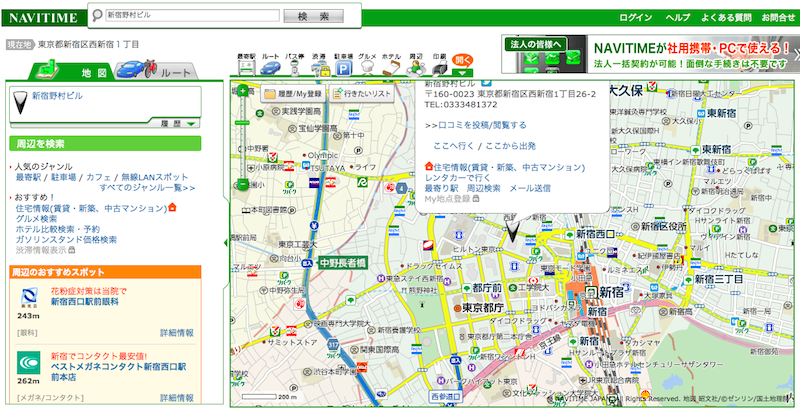
Task: Click the 周辺を検索 green header
Action: click(105, 144)
